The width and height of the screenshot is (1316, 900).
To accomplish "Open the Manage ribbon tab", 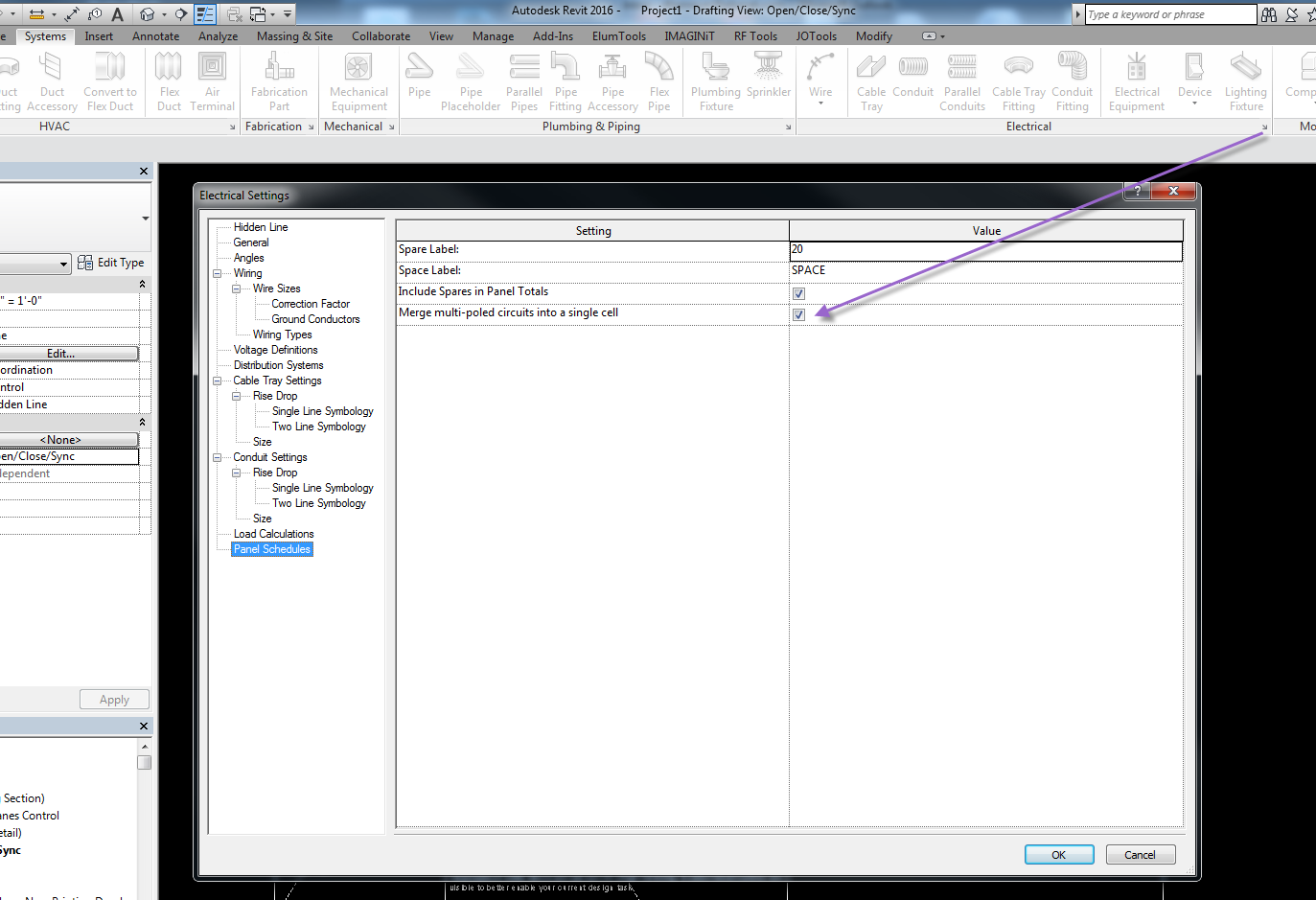I will (x=493, y=35).
